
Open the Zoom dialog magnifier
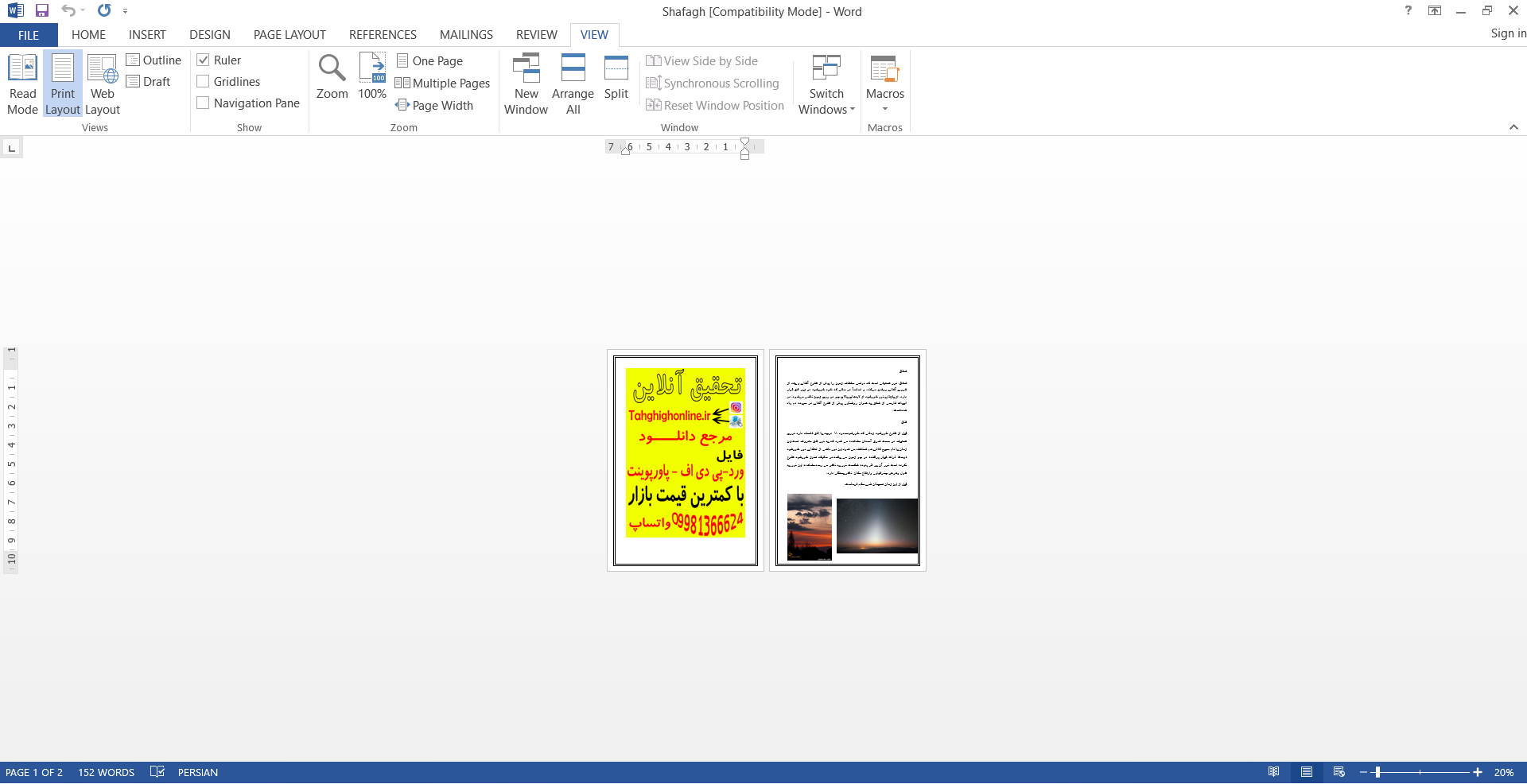tap(332, 77)
